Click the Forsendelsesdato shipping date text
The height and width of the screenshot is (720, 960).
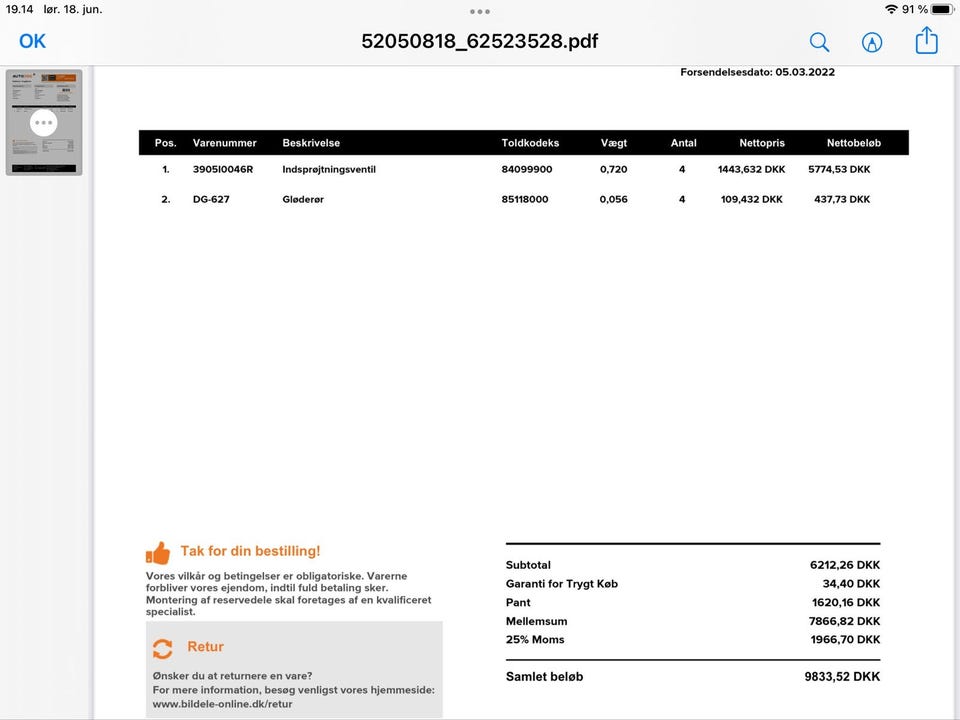[x=757, y=72]
